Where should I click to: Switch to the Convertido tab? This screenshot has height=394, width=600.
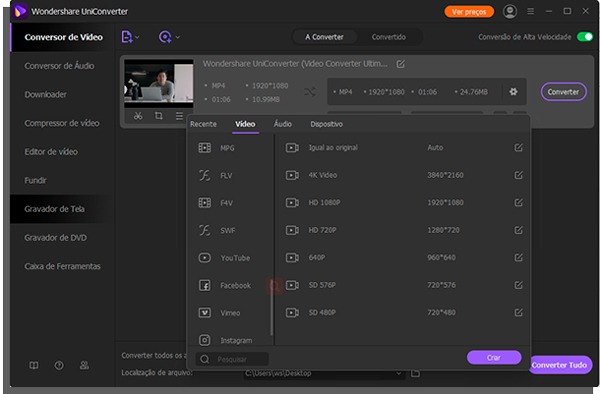389,37
